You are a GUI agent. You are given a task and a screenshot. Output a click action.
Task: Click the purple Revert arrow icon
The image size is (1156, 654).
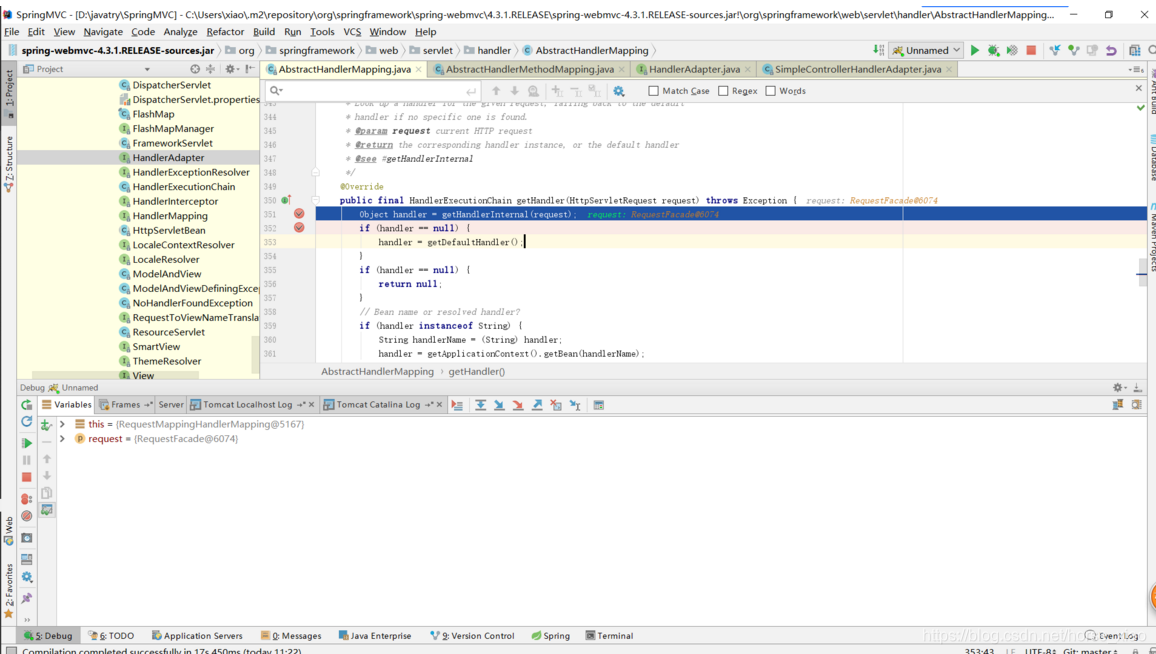click(1112, 50)
